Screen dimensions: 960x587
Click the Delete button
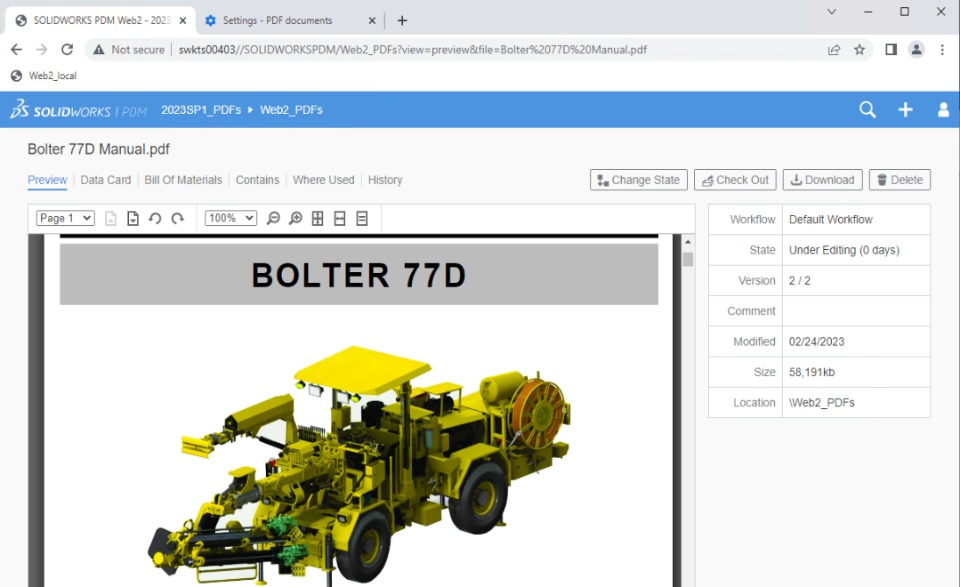click(900, 180)
